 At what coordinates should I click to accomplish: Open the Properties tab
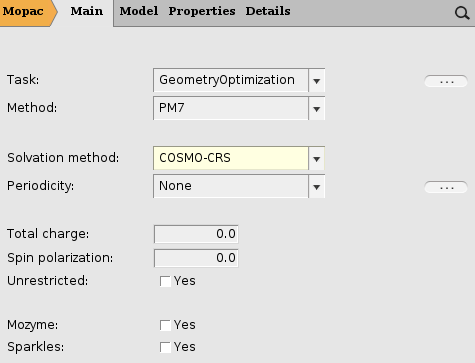202,11
